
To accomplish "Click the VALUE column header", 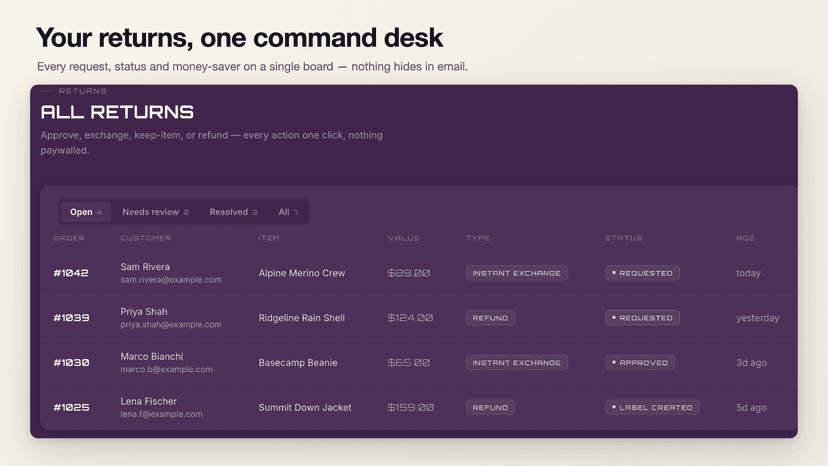I will click(403, 238).
